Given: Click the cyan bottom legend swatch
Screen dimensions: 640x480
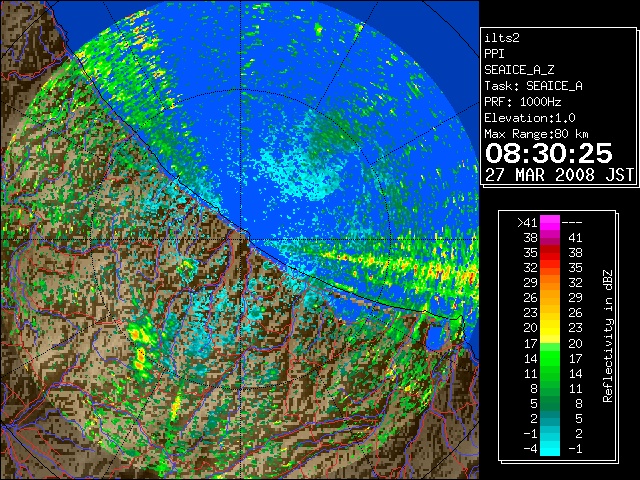Looking at the screenshot, I should pyautogui.click(x=550, y=448).
